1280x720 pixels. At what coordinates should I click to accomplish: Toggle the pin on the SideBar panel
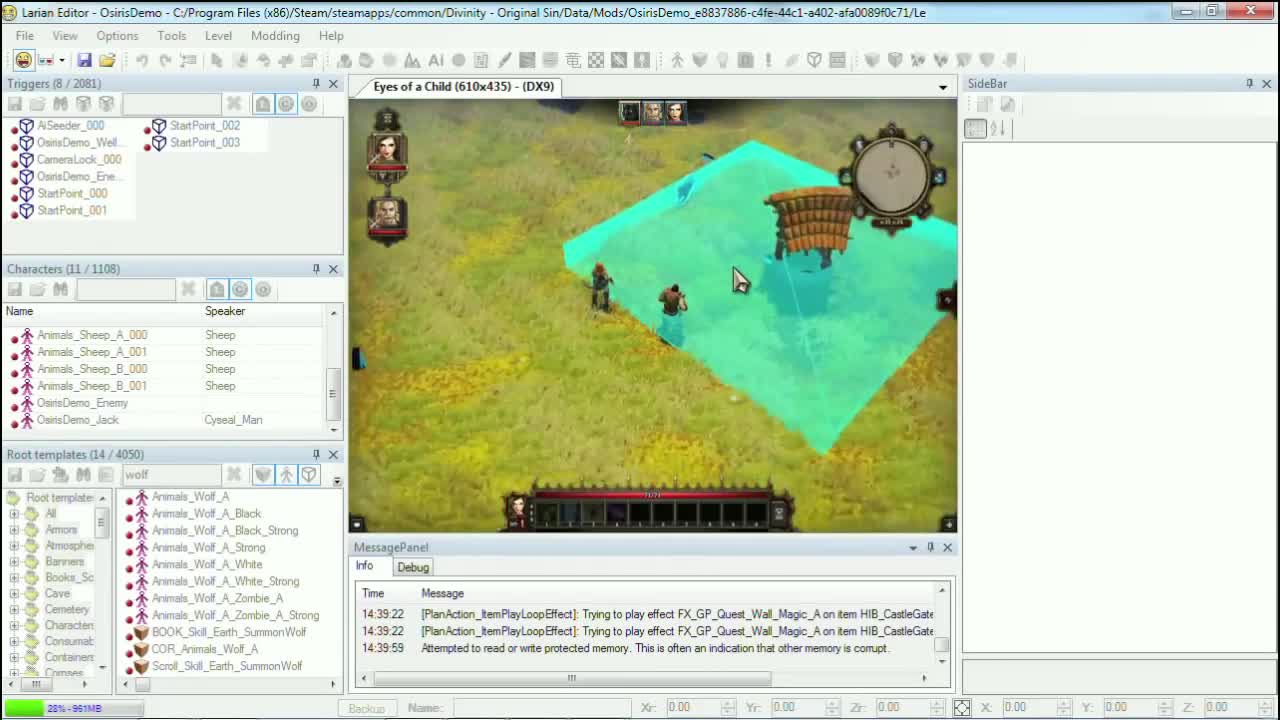point(1248,84)
